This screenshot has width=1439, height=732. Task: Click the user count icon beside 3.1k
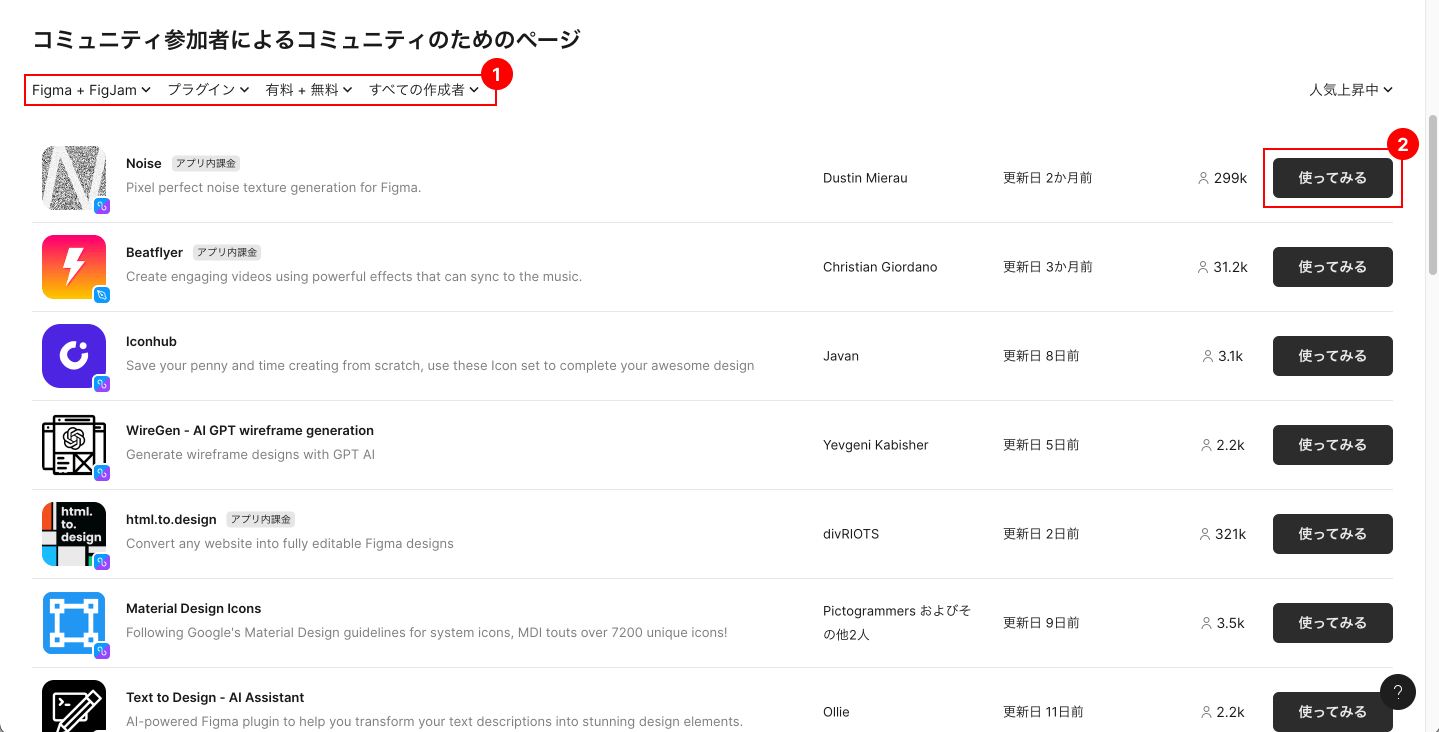[x=1208, y=356]
